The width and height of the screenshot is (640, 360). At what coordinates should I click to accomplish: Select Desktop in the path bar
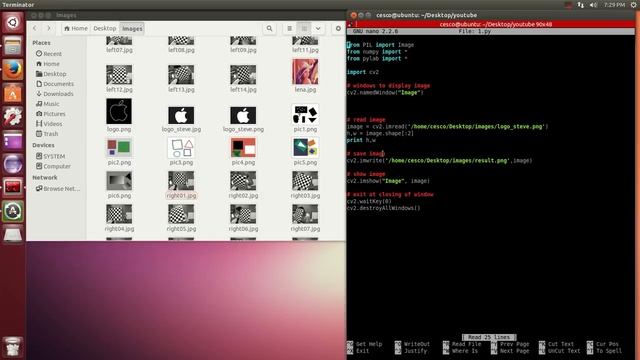[x=105, y=29]
